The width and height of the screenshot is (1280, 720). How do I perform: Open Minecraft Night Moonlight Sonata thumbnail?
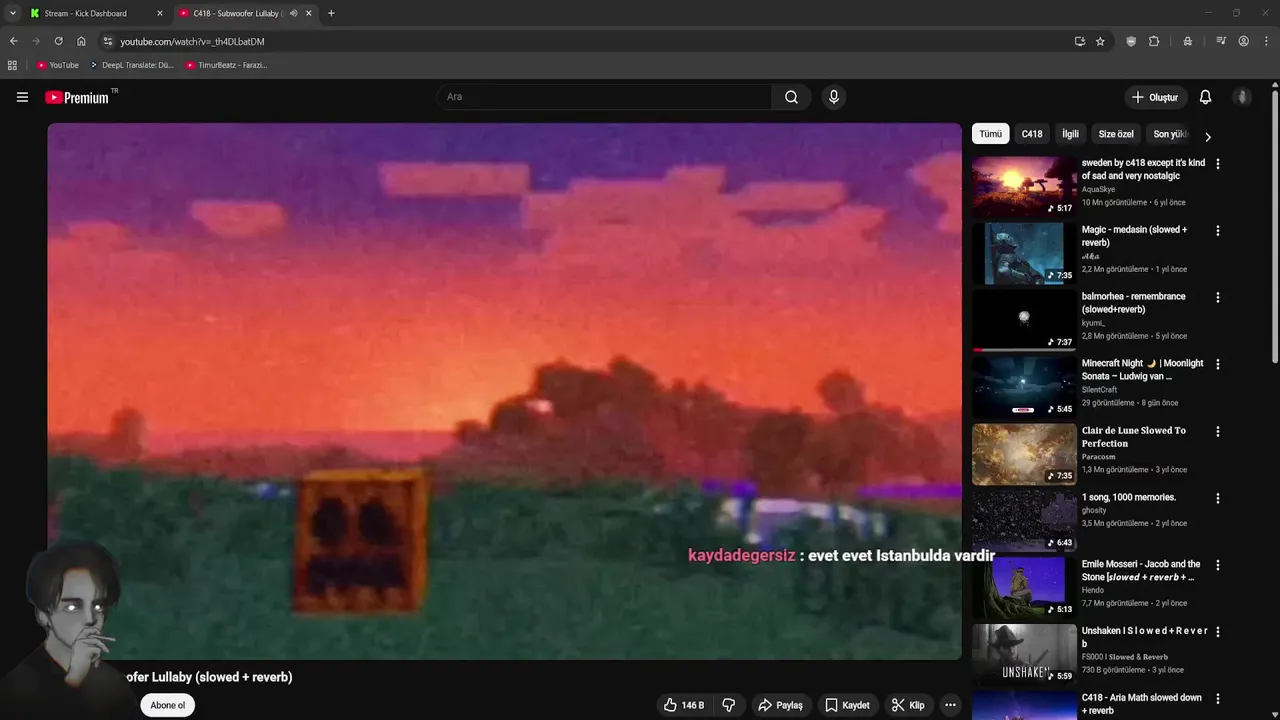point(1024,387)
